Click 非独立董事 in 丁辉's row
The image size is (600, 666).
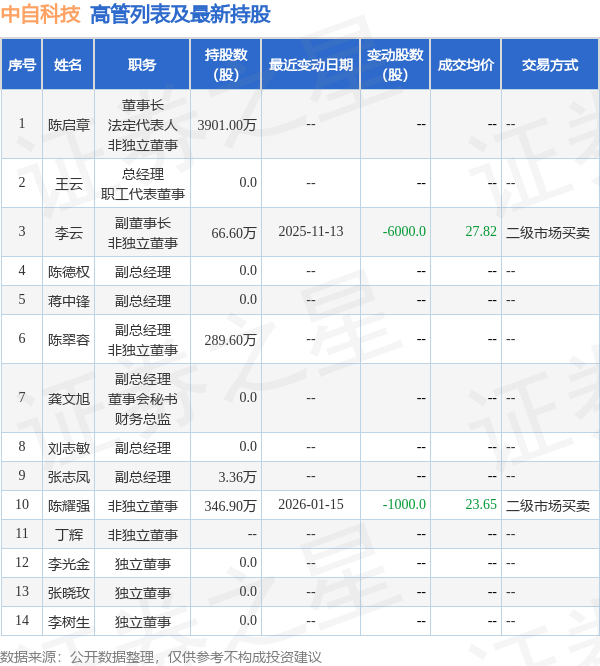point(143,535)
